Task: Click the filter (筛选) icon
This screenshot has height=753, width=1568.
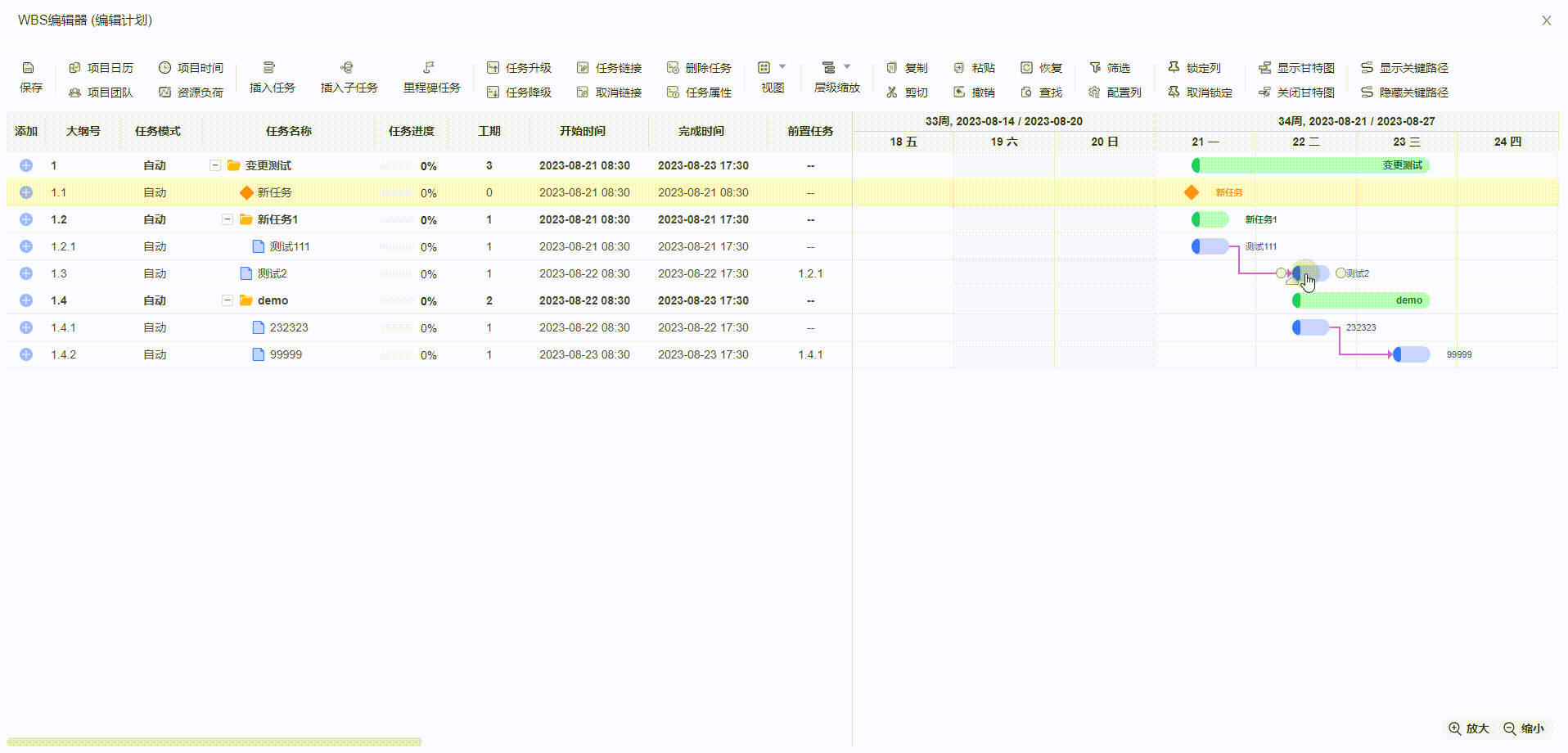Action: 1095,68
